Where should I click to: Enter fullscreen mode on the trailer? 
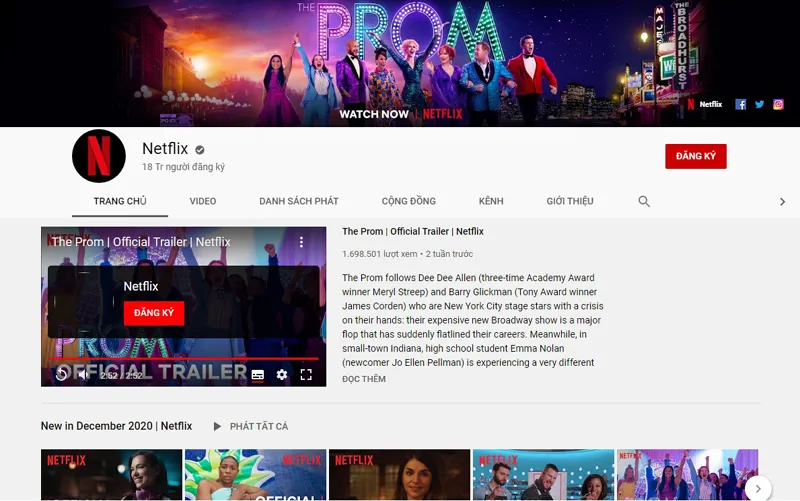[306, 375]
